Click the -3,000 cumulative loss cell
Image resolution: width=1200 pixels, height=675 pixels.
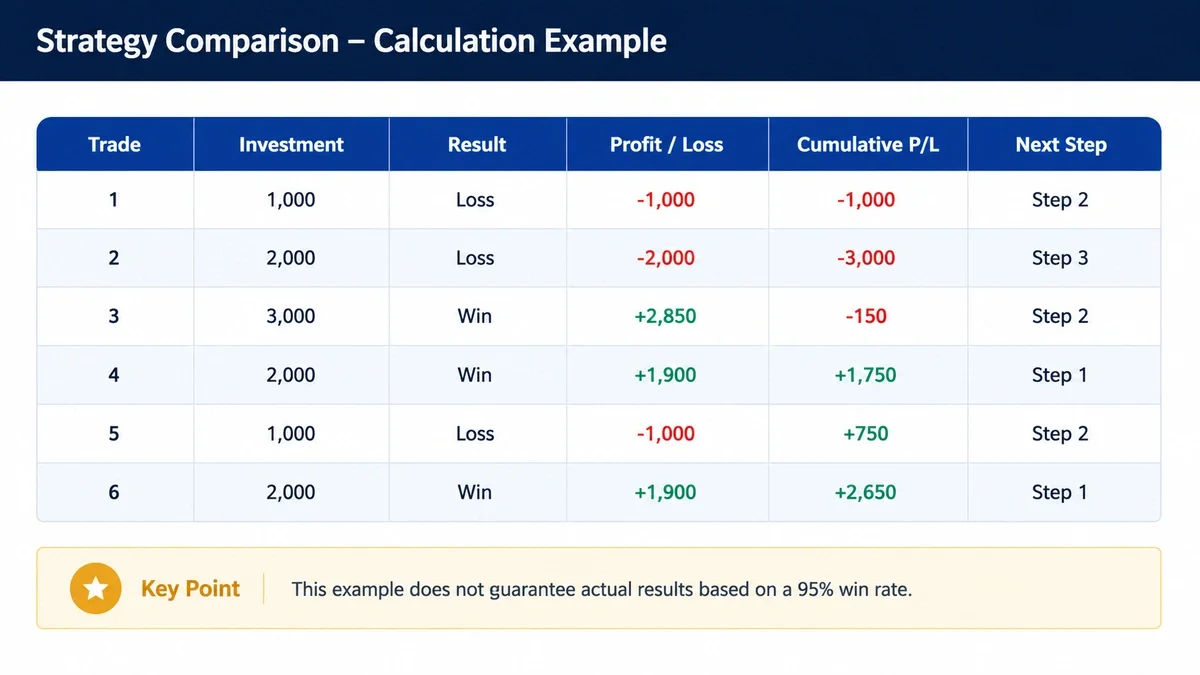point(866,258)
